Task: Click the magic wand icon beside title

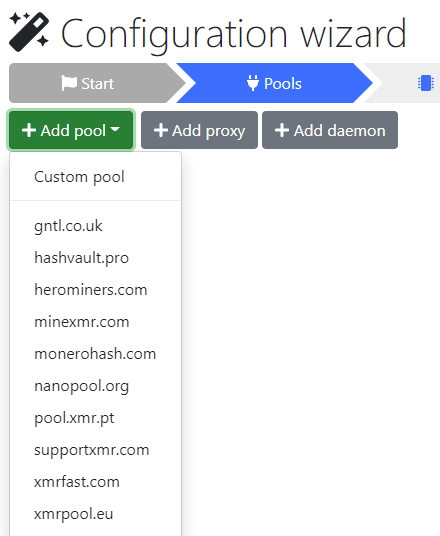Action: [x=29, y=32]
